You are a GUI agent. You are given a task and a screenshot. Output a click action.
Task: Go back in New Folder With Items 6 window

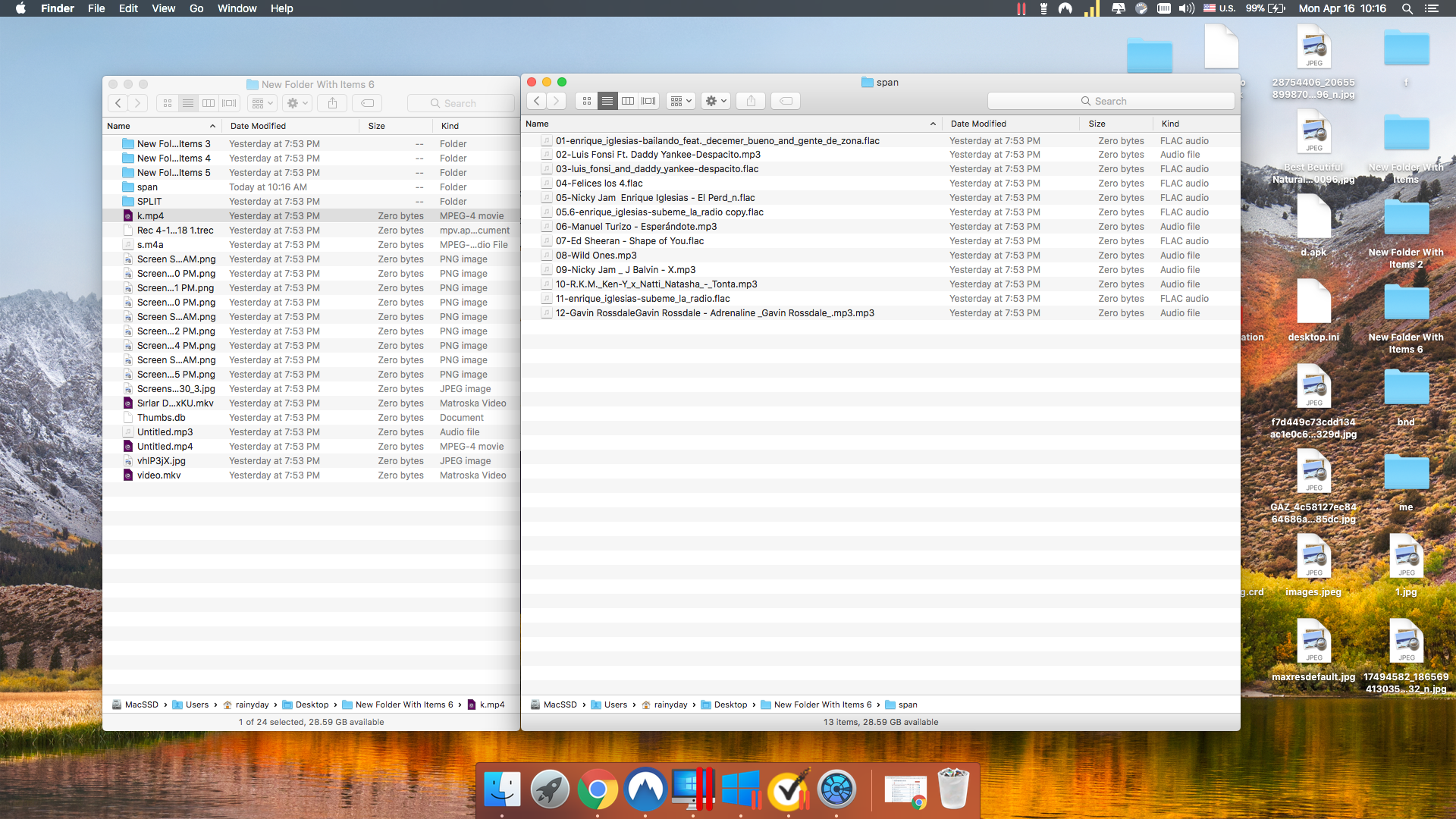click(x=118, y=103)
